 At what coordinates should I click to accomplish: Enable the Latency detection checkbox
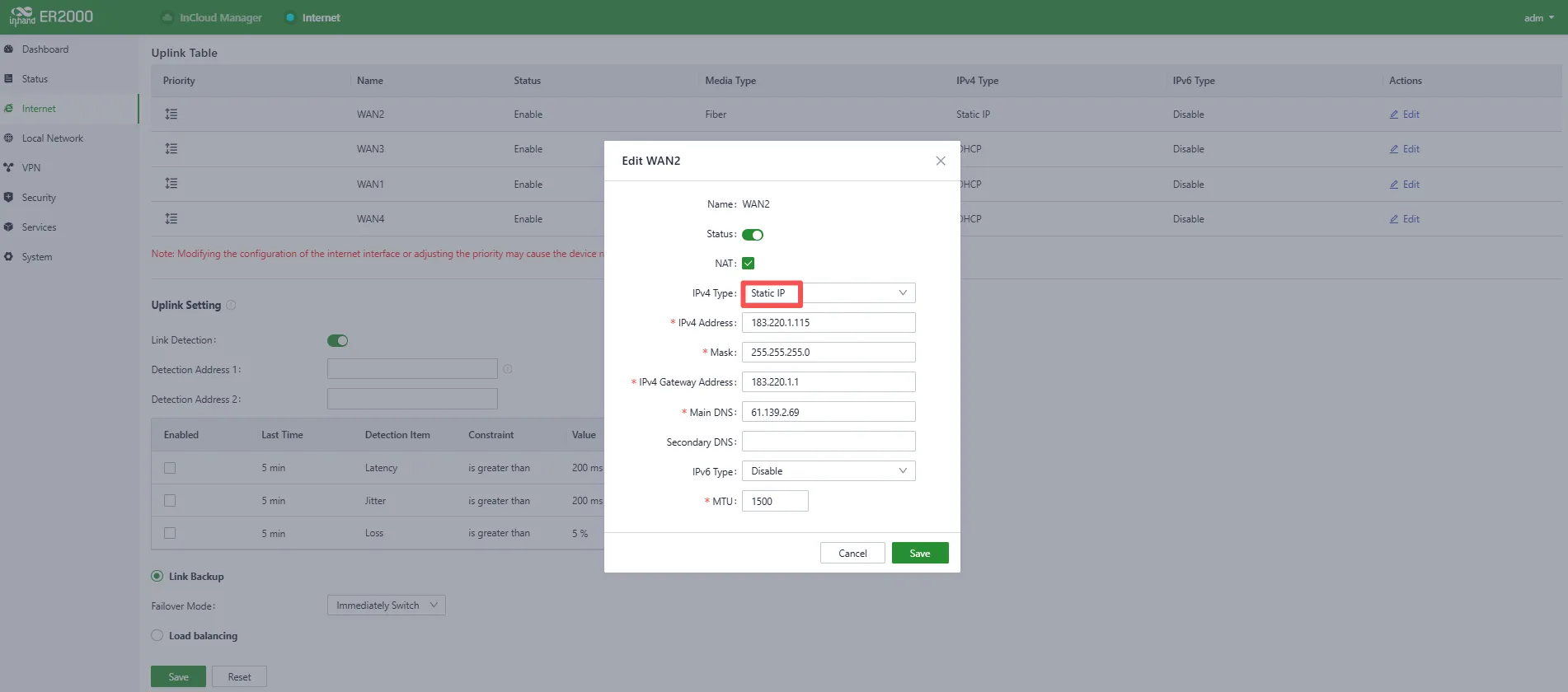click(170, 468)
